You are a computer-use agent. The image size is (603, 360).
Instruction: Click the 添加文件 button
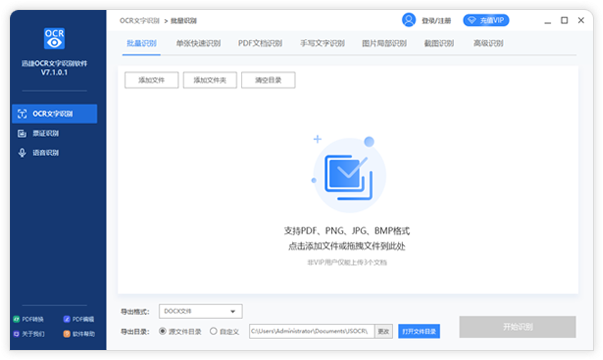point(152,80)
